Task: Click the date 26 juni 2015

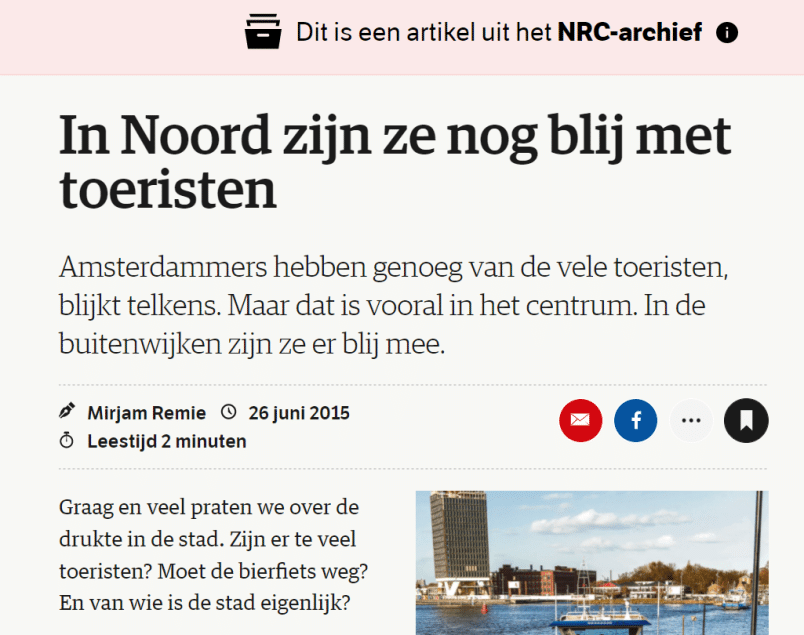Action: (x=298, y=412)
